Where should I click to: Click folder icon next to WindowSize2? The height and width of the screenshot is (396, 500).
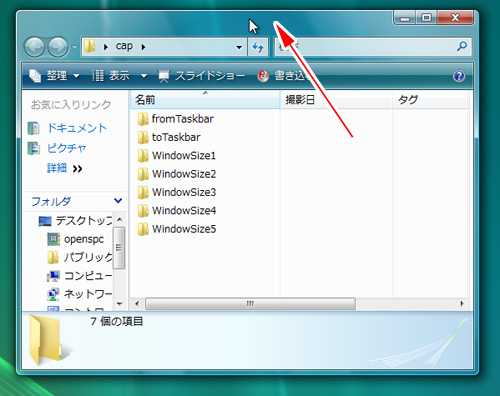(x=143, y=174)
